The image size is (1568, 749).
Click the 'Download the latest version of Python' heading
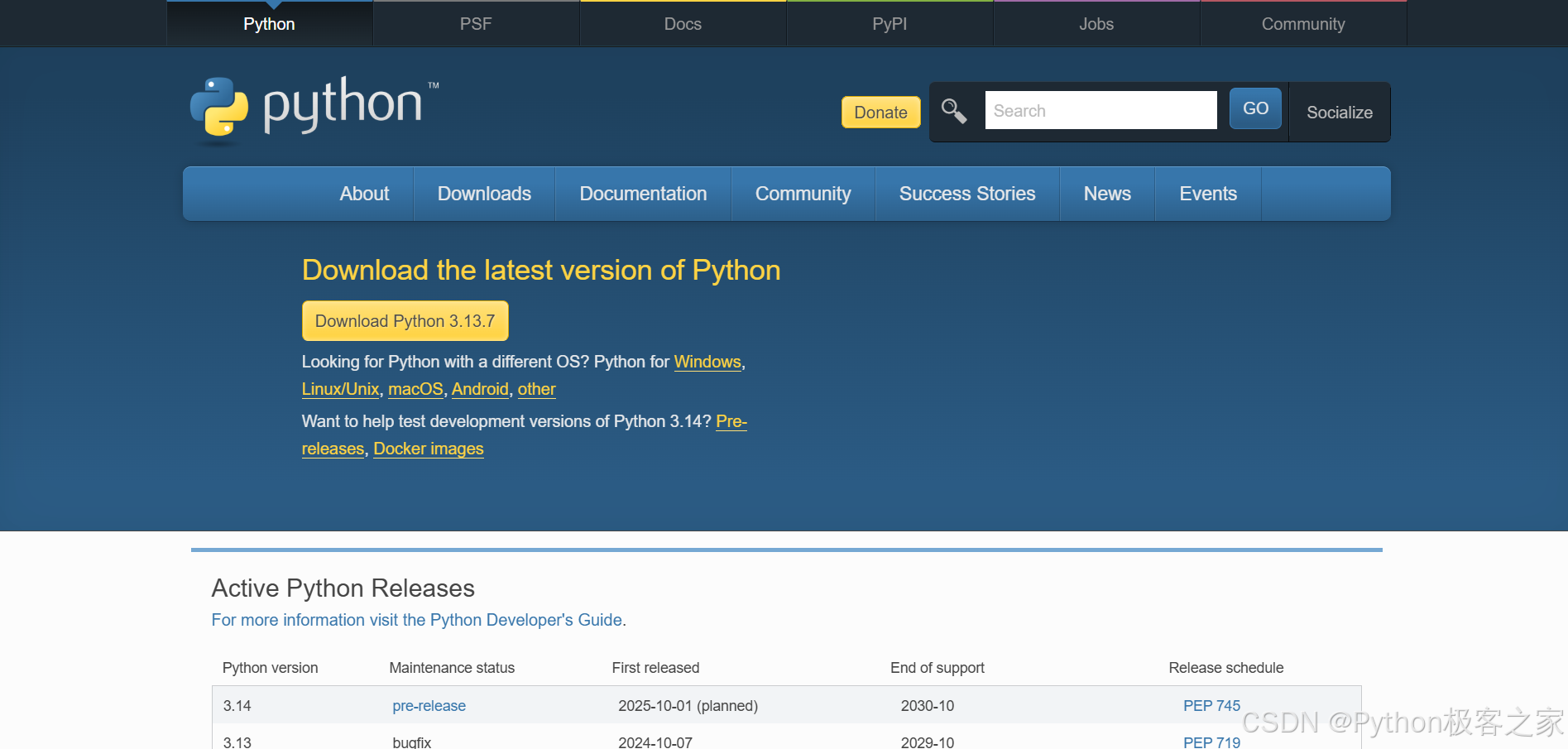pyautogui.click(x=541, y=270)
